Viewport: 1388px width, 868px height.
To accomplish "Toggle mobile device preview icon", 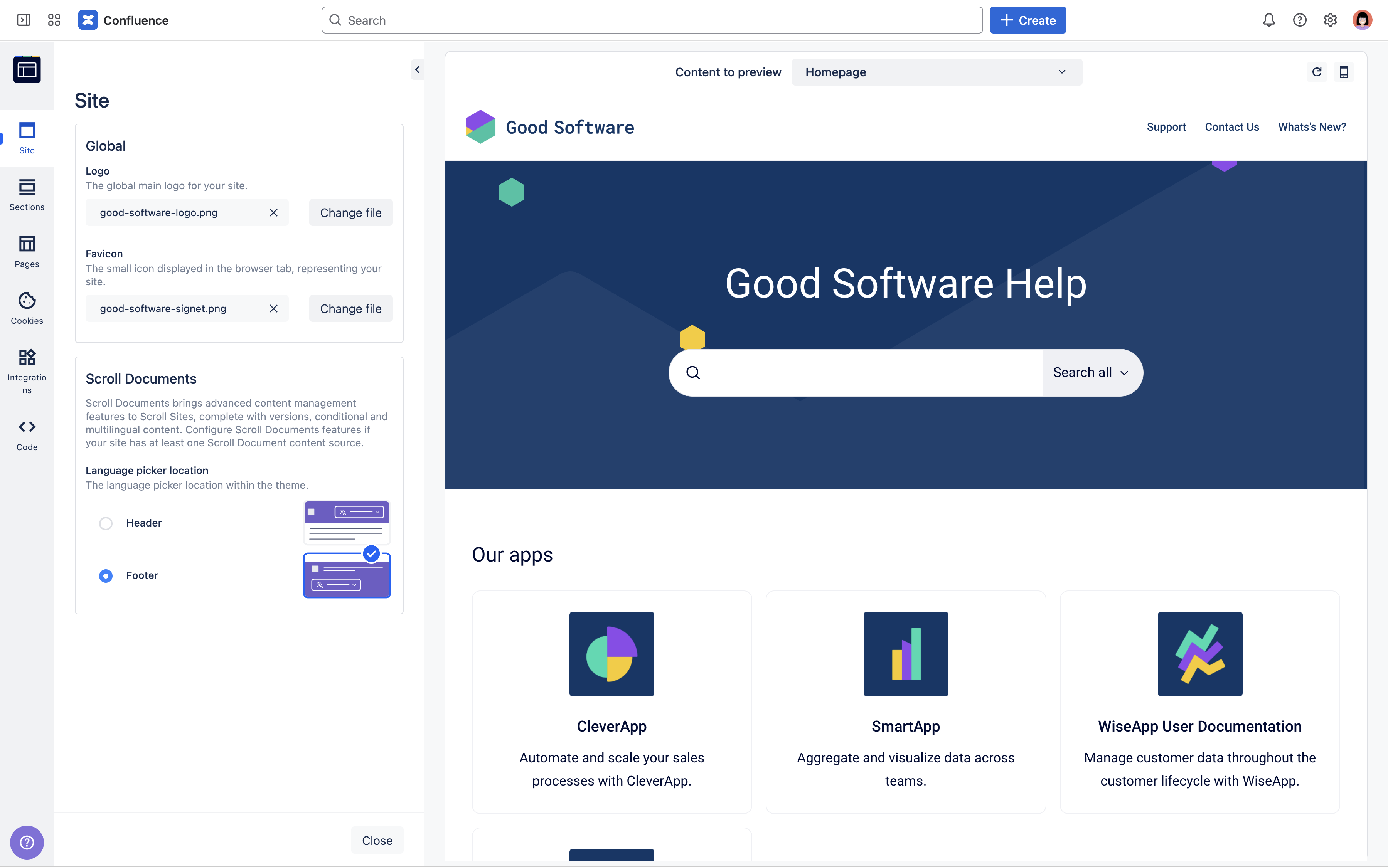I will [x=1344, y=72].
